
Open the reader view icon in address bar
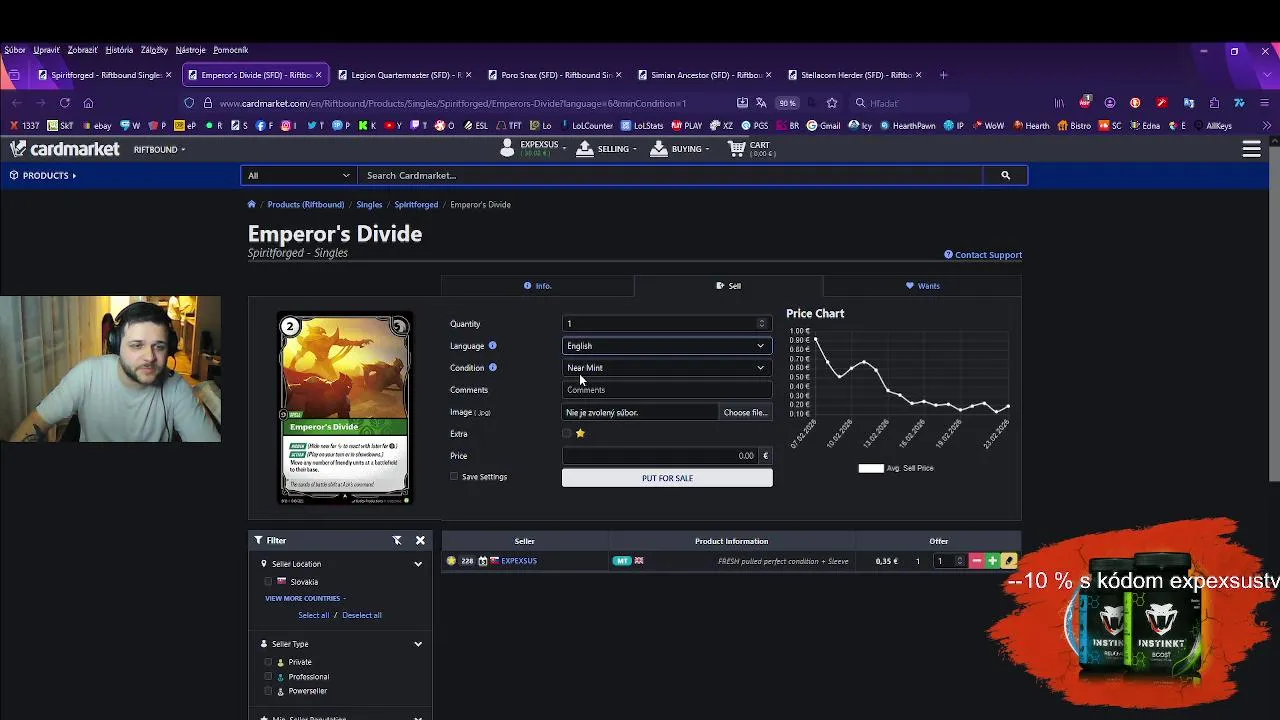[x=742, y=103]
